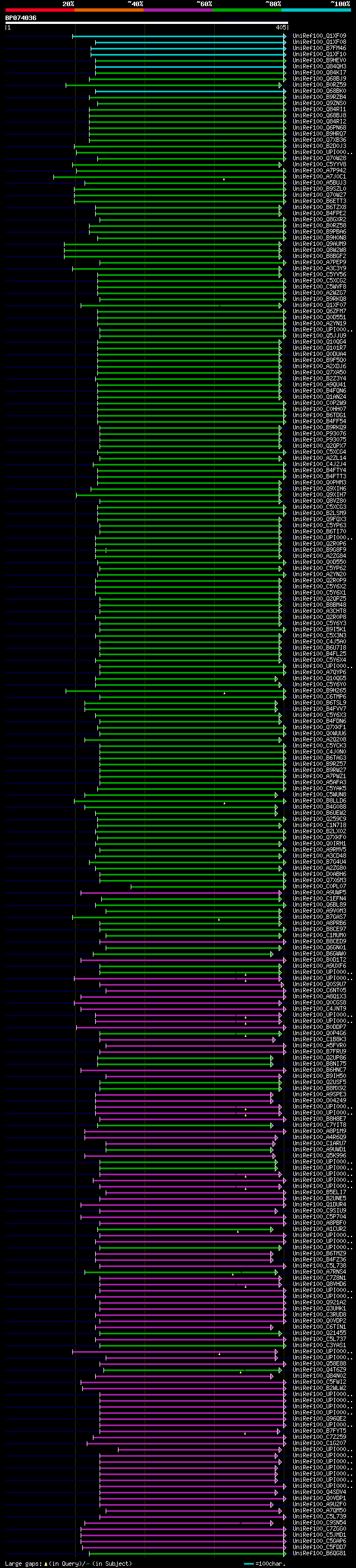Click on UniRef100_A7PWZ1
356x1568 pixels.
pos(319,776)
